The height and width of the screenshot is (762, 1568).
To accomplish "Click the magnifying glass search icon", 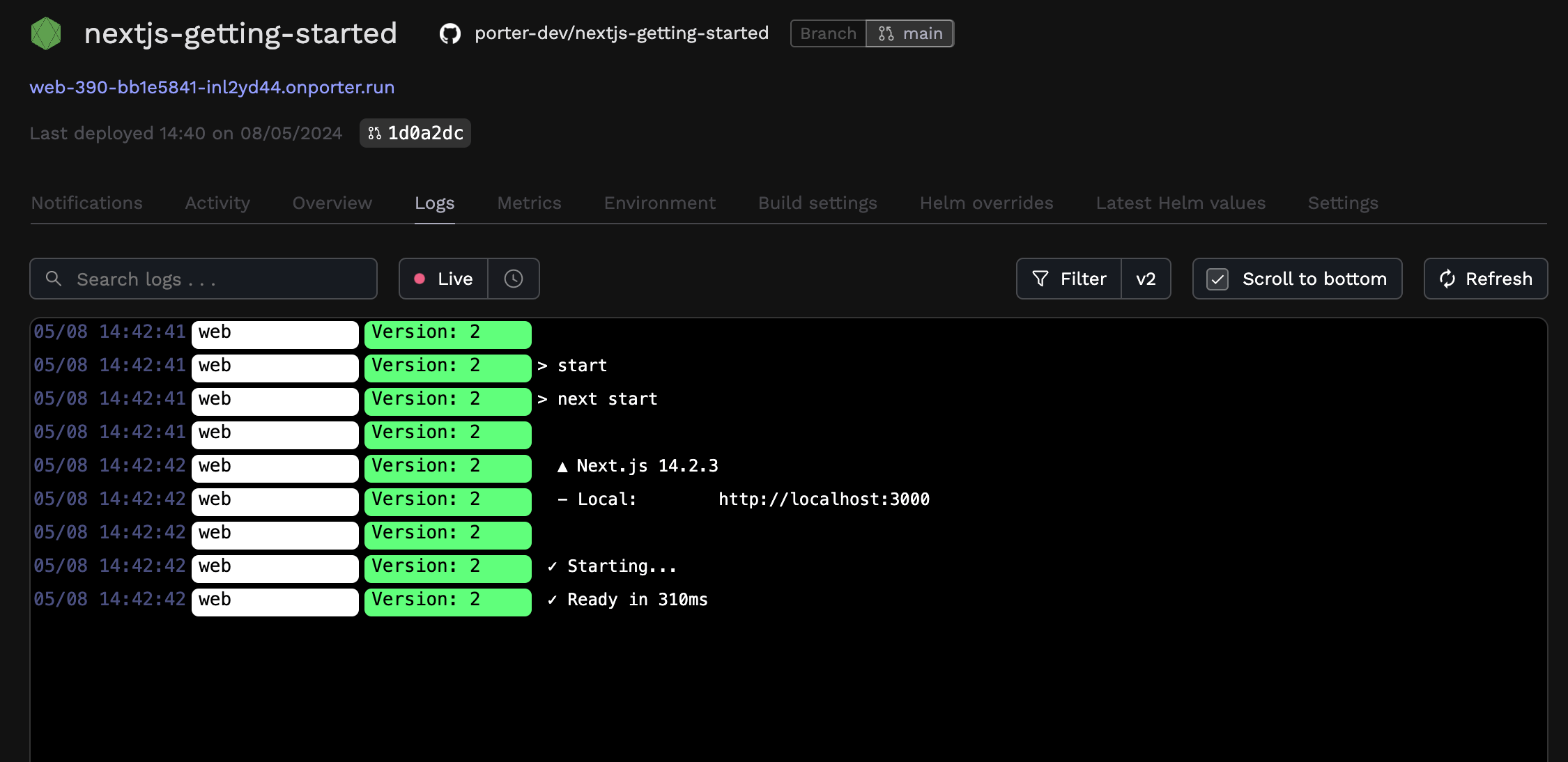I will (x=54, y=279).
